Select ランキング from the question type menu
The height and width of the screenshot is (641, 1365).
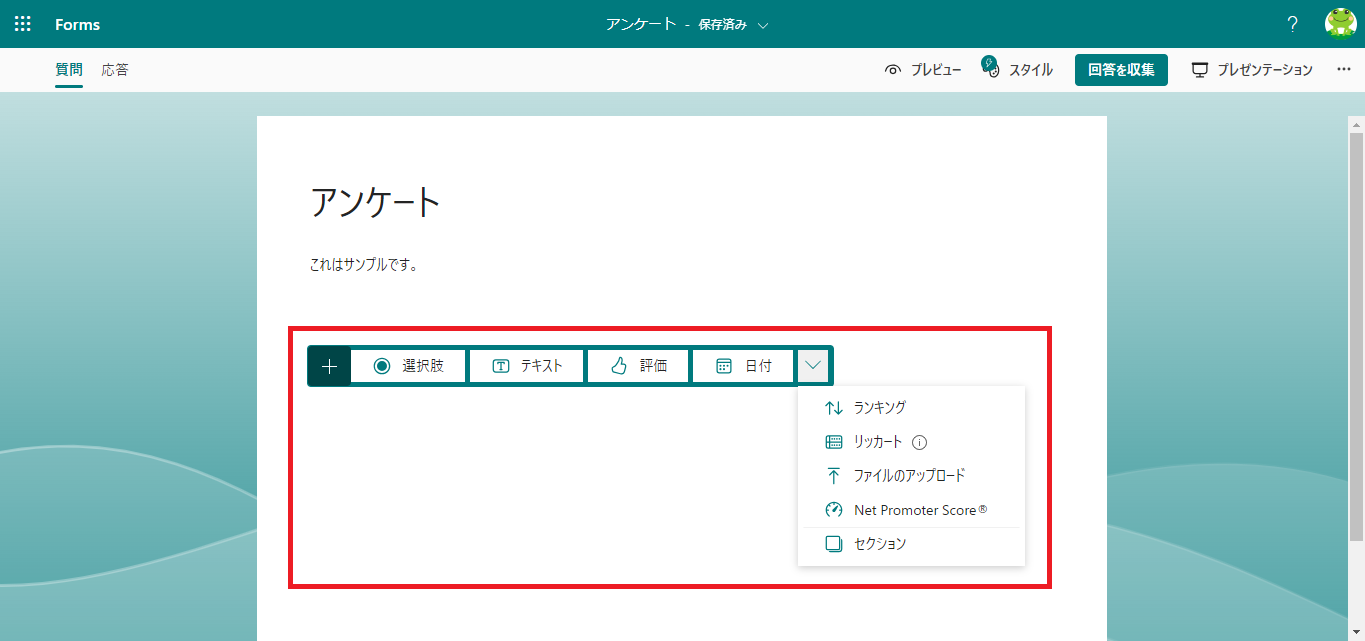point(877,407)
